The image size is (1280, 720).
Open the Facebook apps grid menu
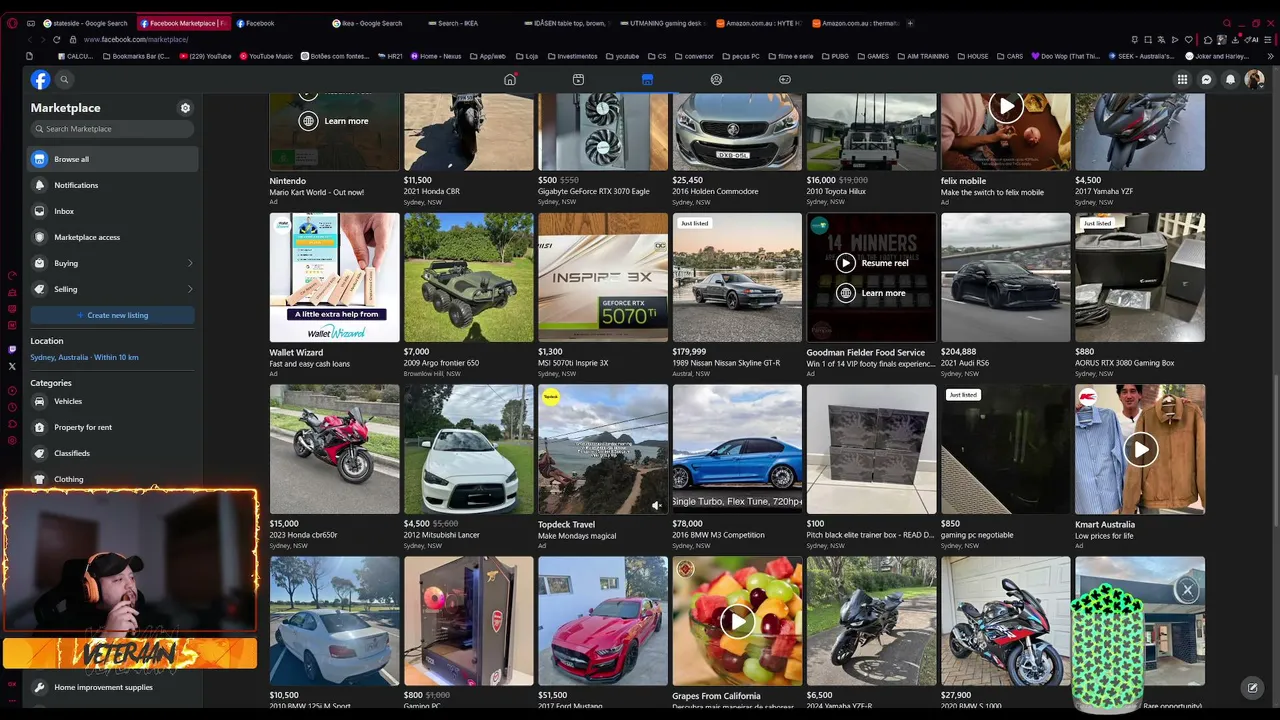click(x=1182, y=80)
